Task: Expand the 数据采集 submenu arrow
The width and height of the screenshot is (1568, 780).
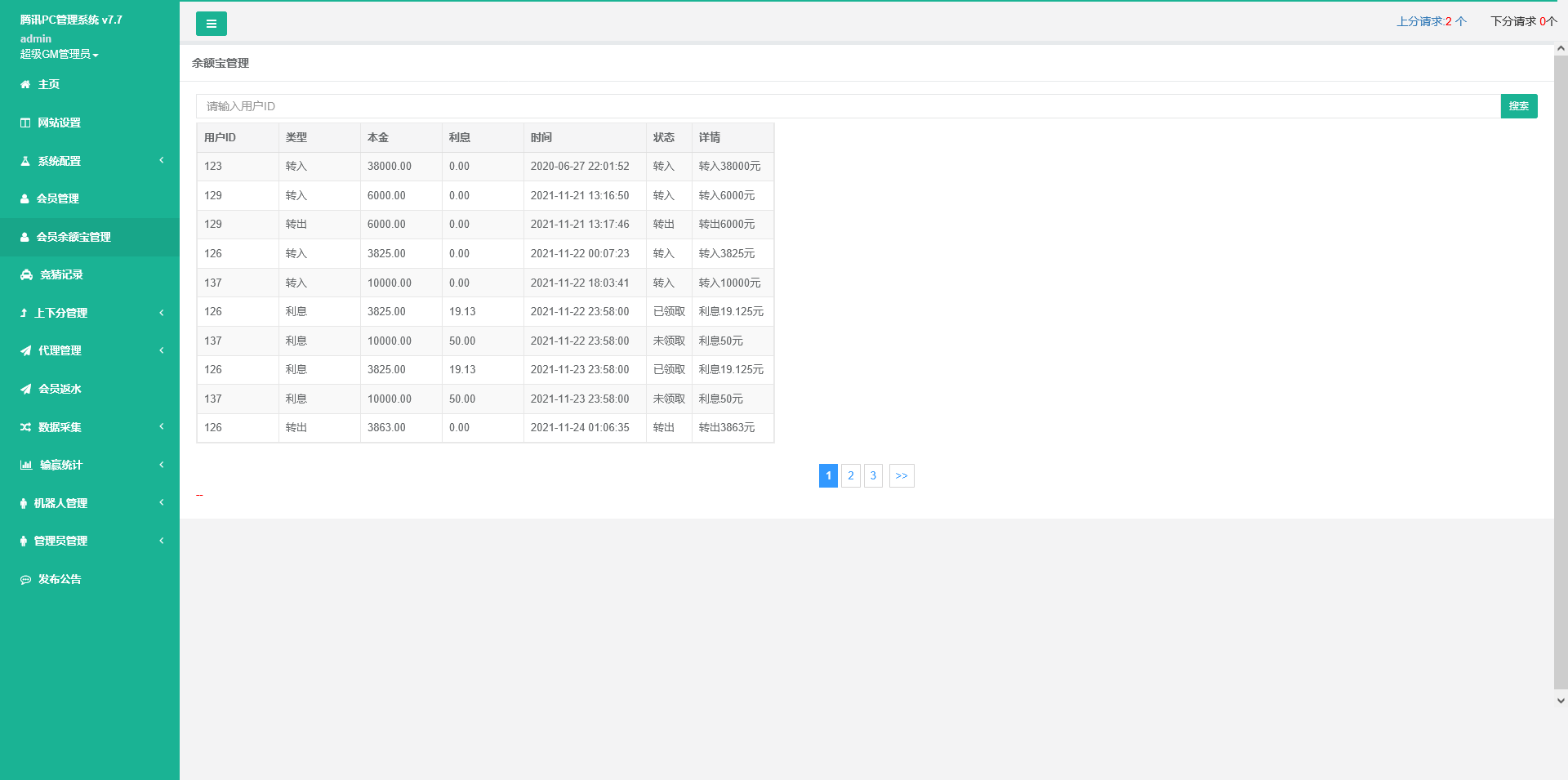Action: 162,426
